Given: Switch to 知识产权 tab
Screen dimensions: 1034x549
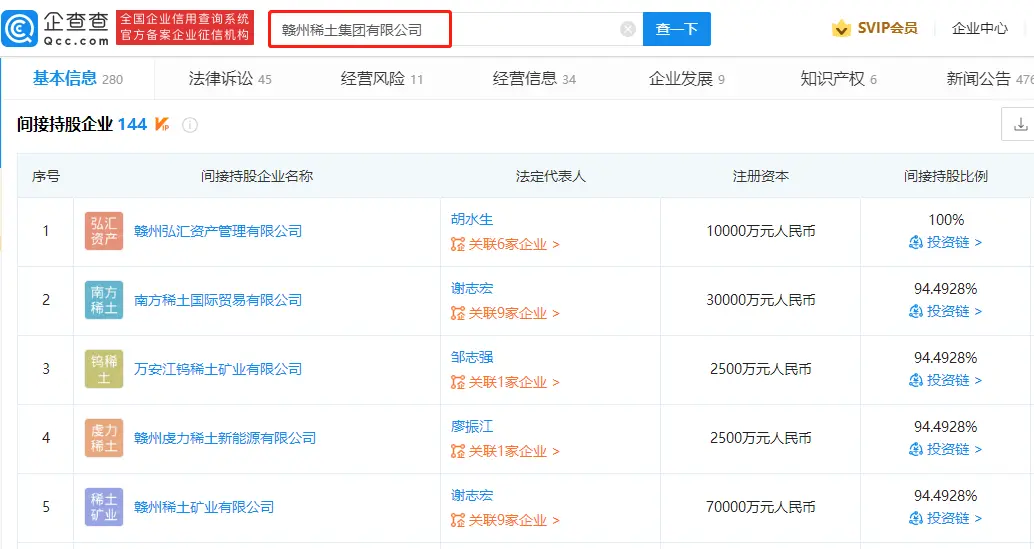Looking at the screenshot, I should coord(837,79).
